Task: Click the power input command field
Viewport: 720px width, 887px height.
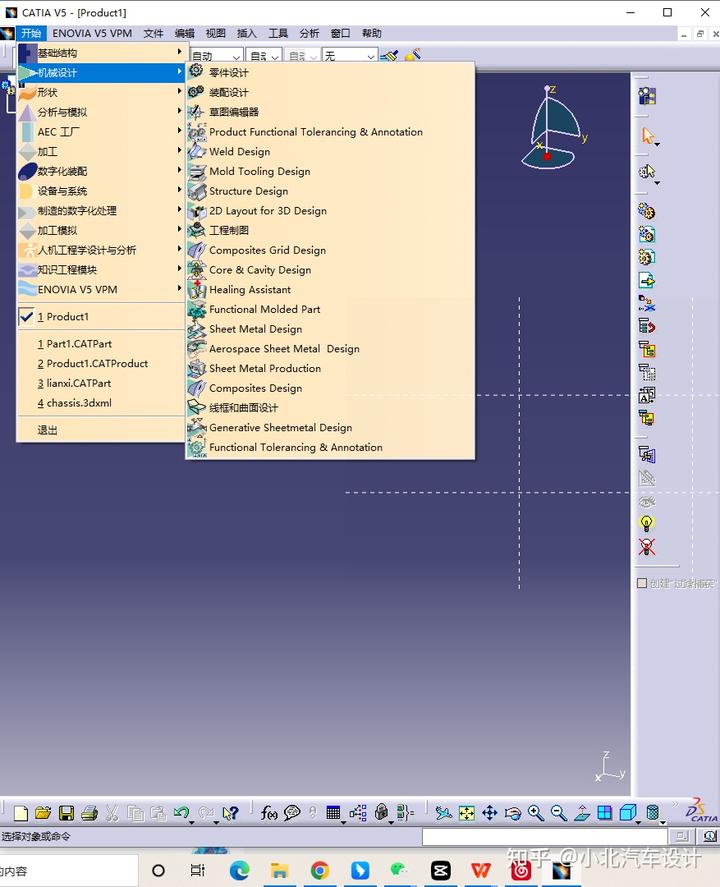Action: tap(545, 837)
